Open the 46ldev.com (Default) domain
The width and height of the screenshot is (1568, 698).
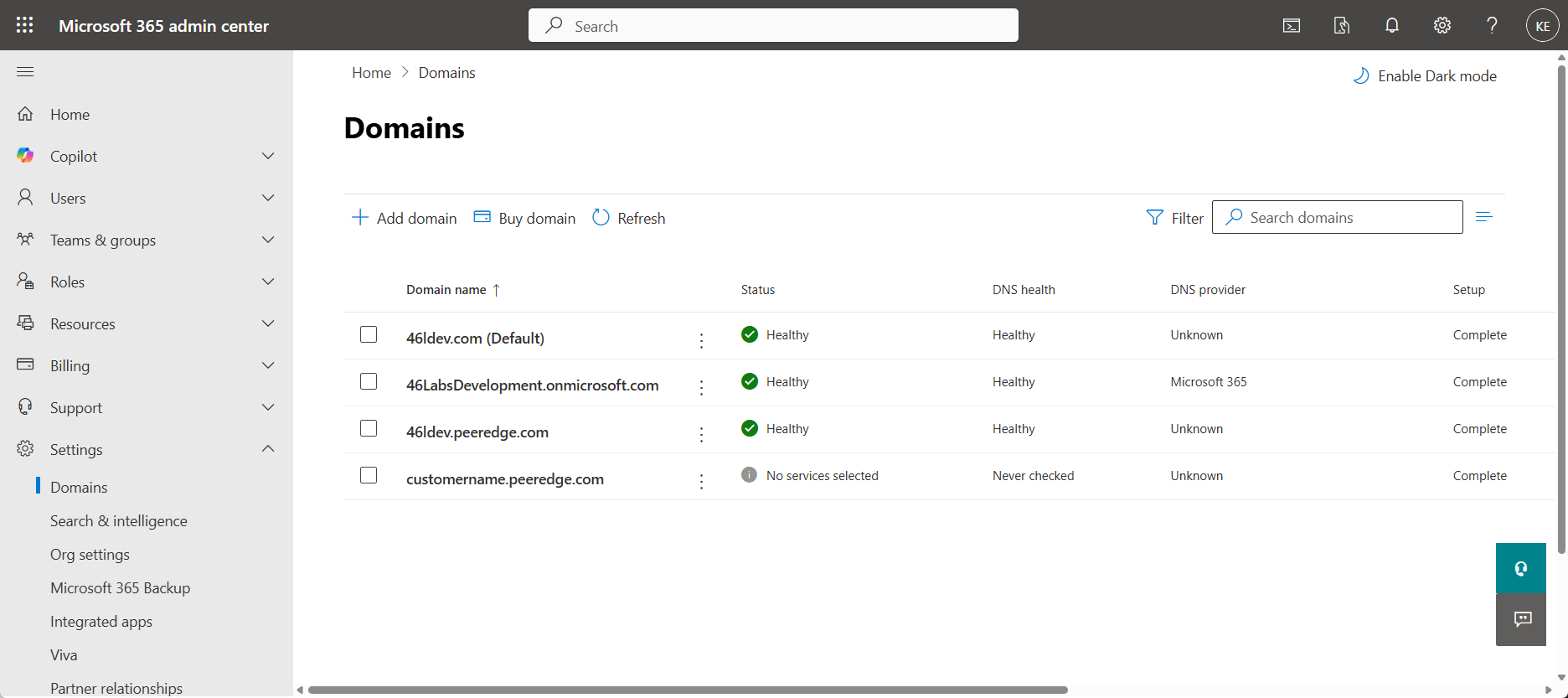(x=475, y=339)
